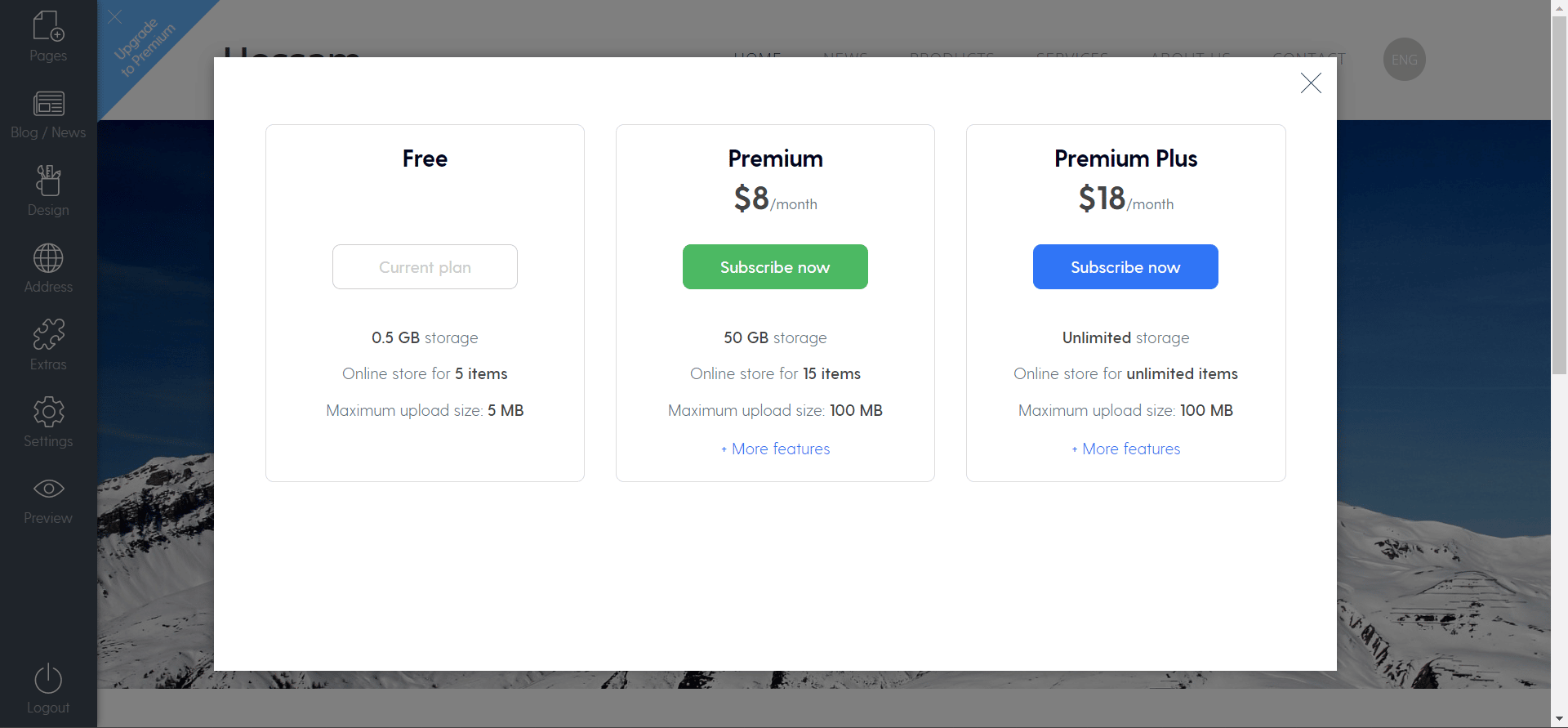Subscribe to the Premium Plus plan
1568x728 pixels.
pyautogui.click(x=1125, y=266)
